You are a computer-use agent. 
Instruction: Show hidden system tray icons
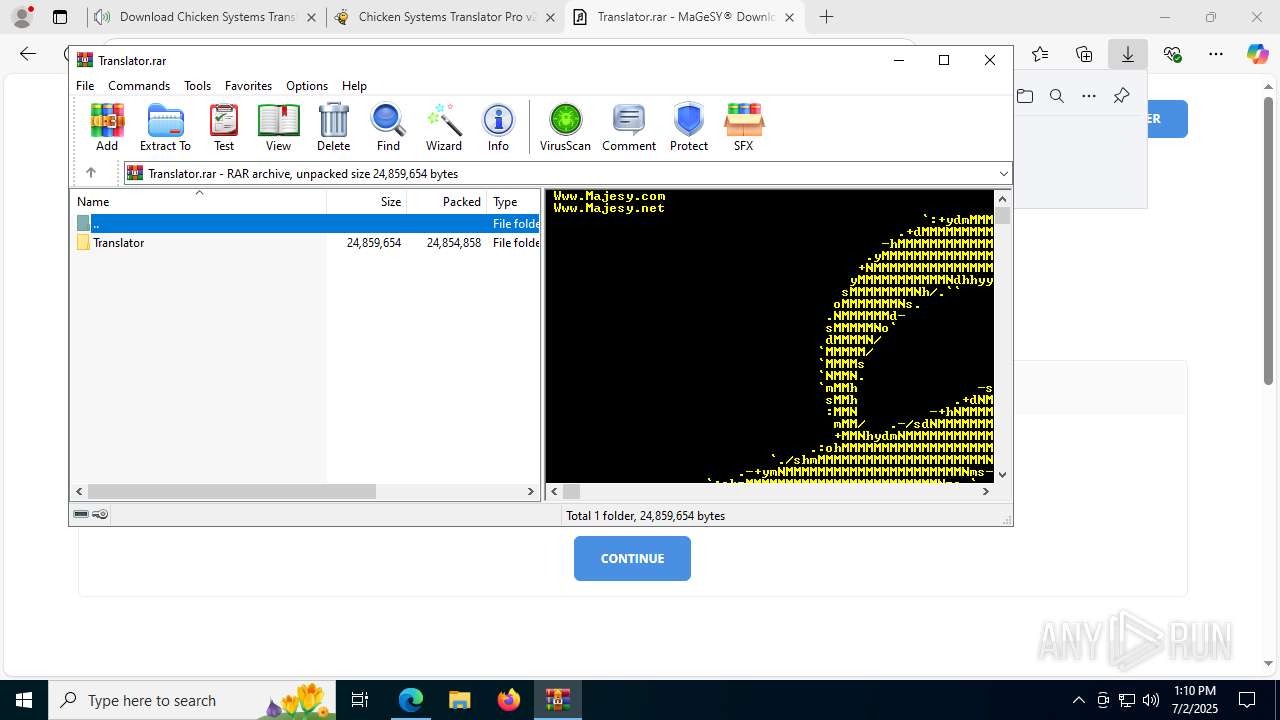pos(1078,700)
